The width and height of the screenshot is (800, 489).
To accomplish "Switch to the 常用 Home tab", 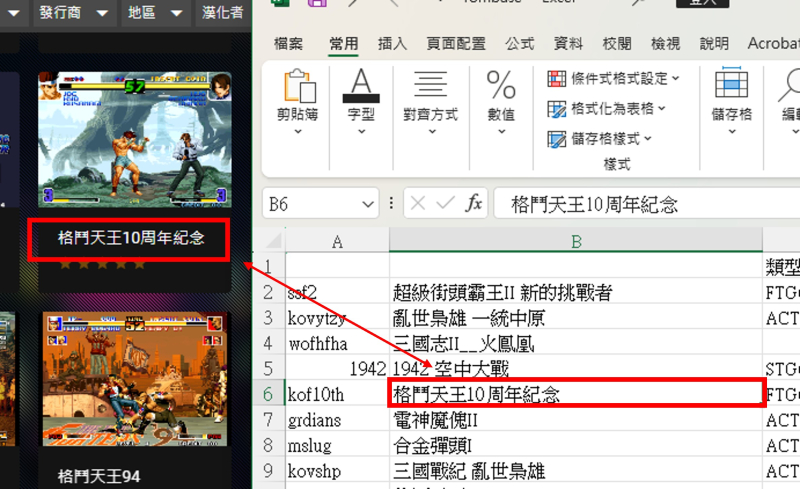I will pos(343,44).
